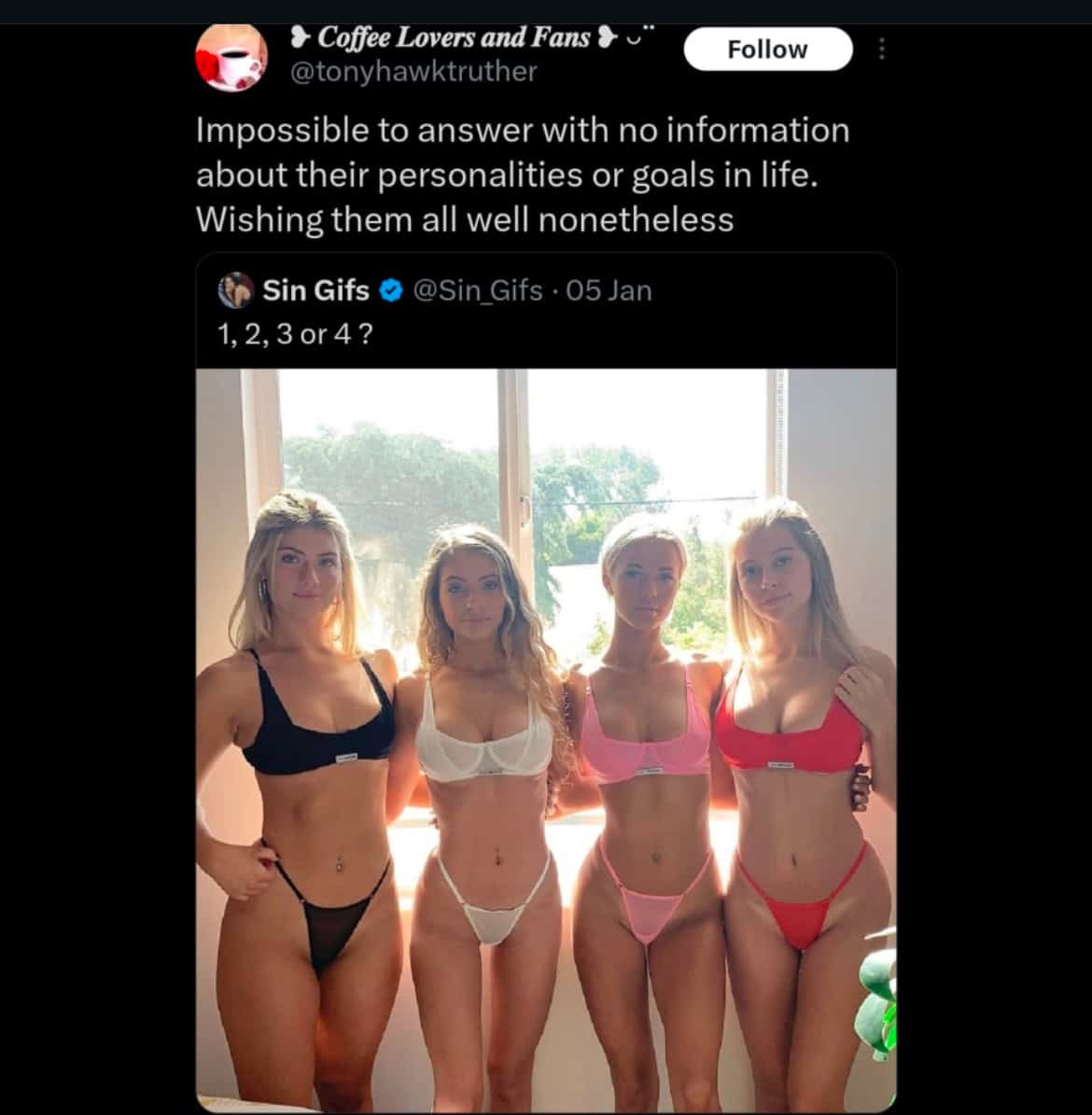
Task: Open the three-dot more options menu
Action: pyautogui.click(x=881, y=49)
